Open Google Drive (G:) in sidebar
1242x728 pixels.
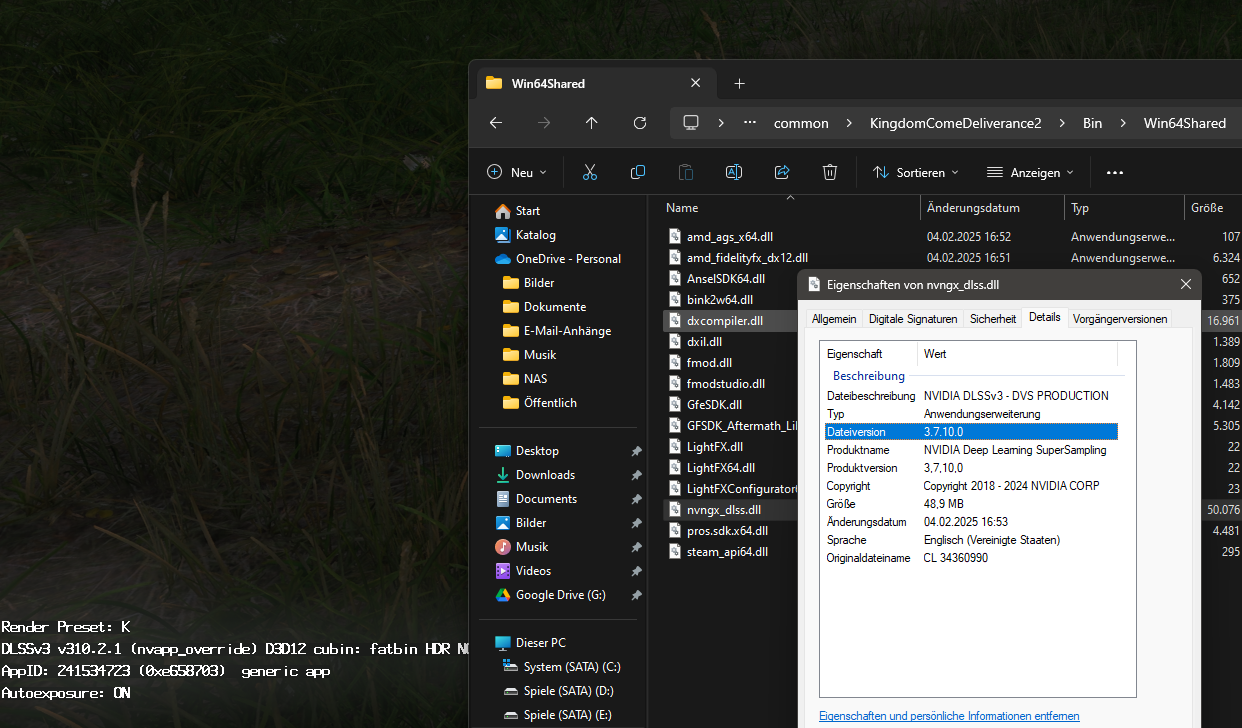[560, 595]
